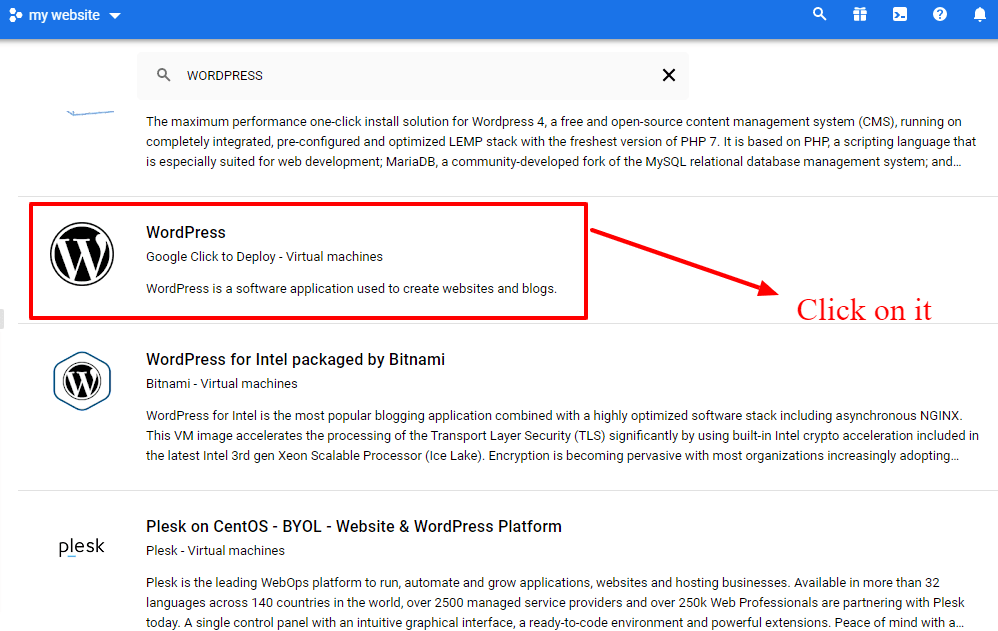998x631 pixels.
Task: Open the help question mark icon
Action: [x=940, y=14]
